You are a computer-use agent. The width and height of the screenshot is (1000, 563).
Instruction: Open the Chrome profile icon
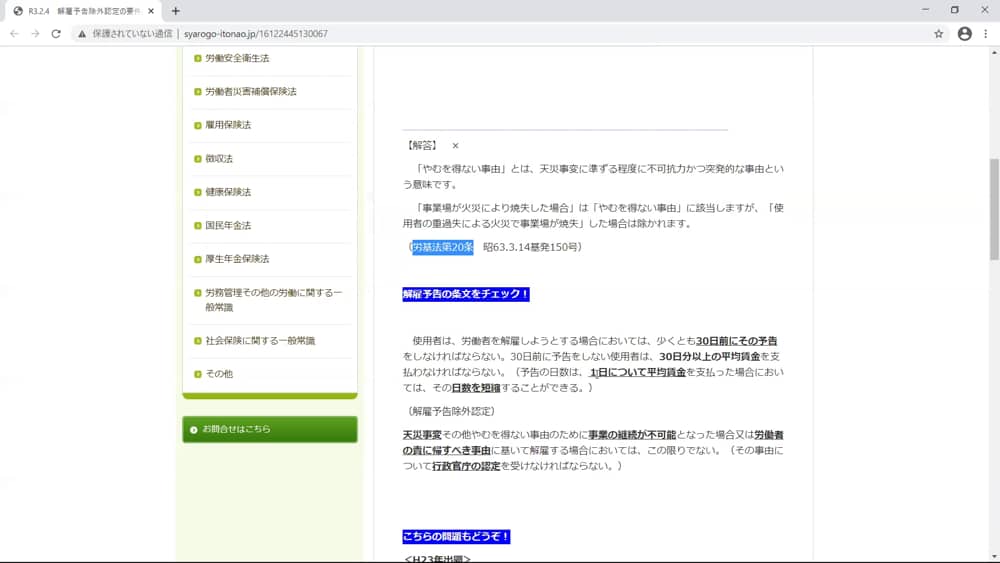964,34
